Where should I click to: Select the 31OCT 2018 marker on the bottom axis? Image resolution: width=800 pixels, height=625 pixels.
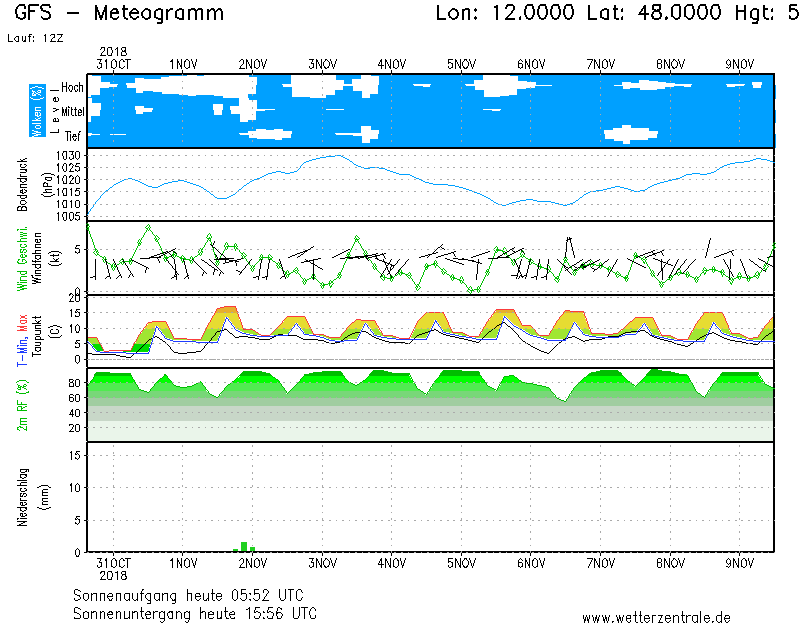(114, 570)
